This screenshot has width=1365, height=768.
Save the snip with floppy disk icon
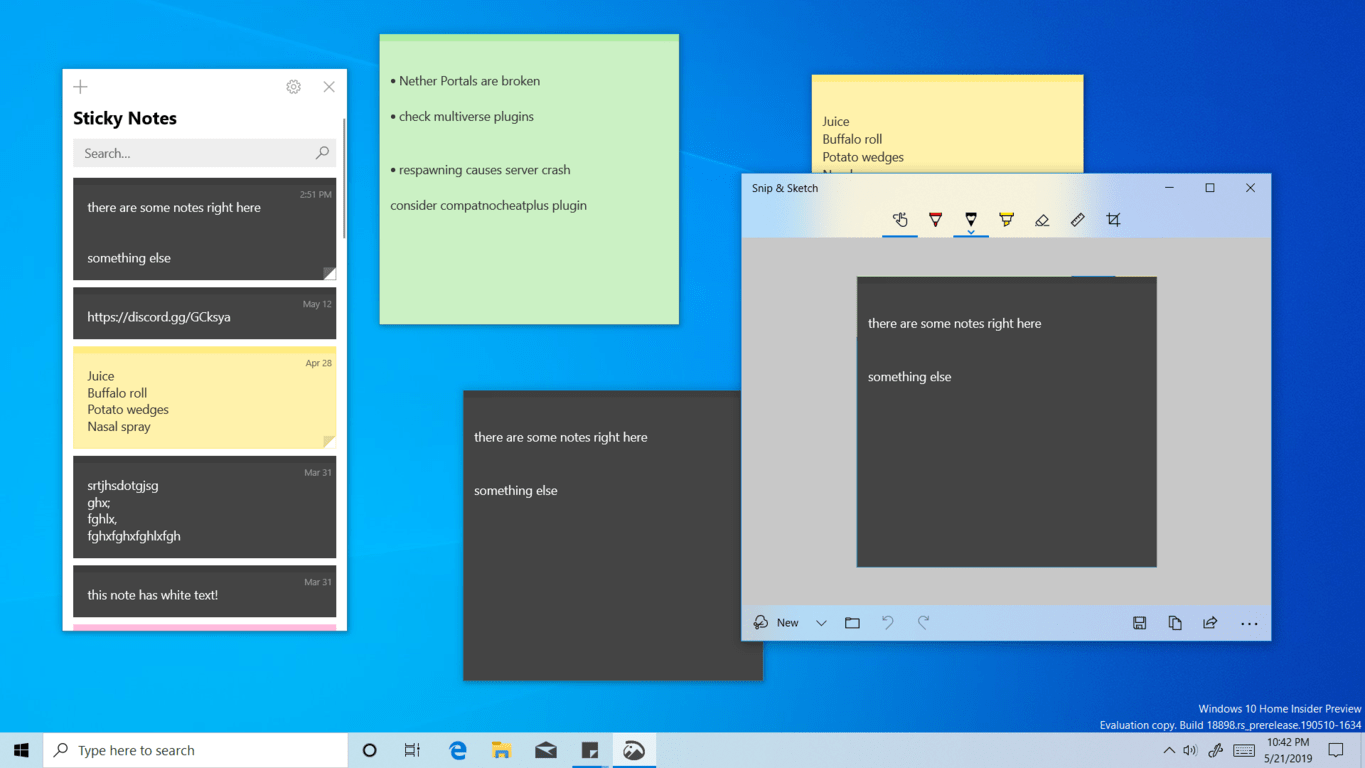point(1139,623)
